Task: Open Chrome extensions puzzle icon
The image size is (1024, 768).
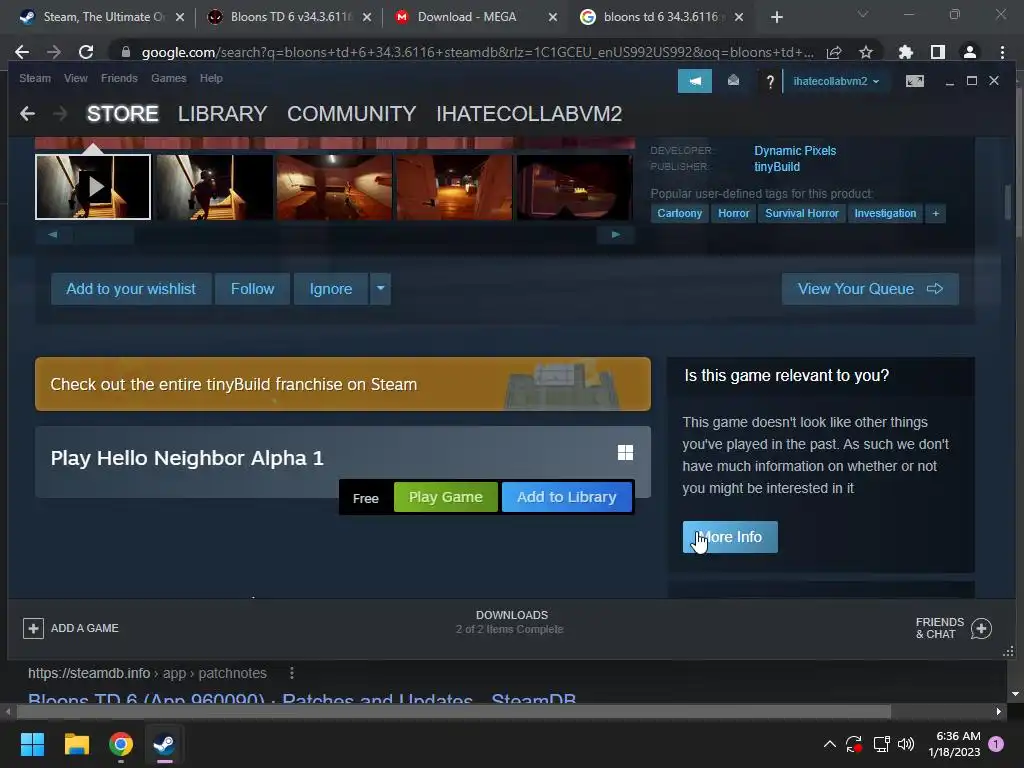Action: [x=906, y=52]
